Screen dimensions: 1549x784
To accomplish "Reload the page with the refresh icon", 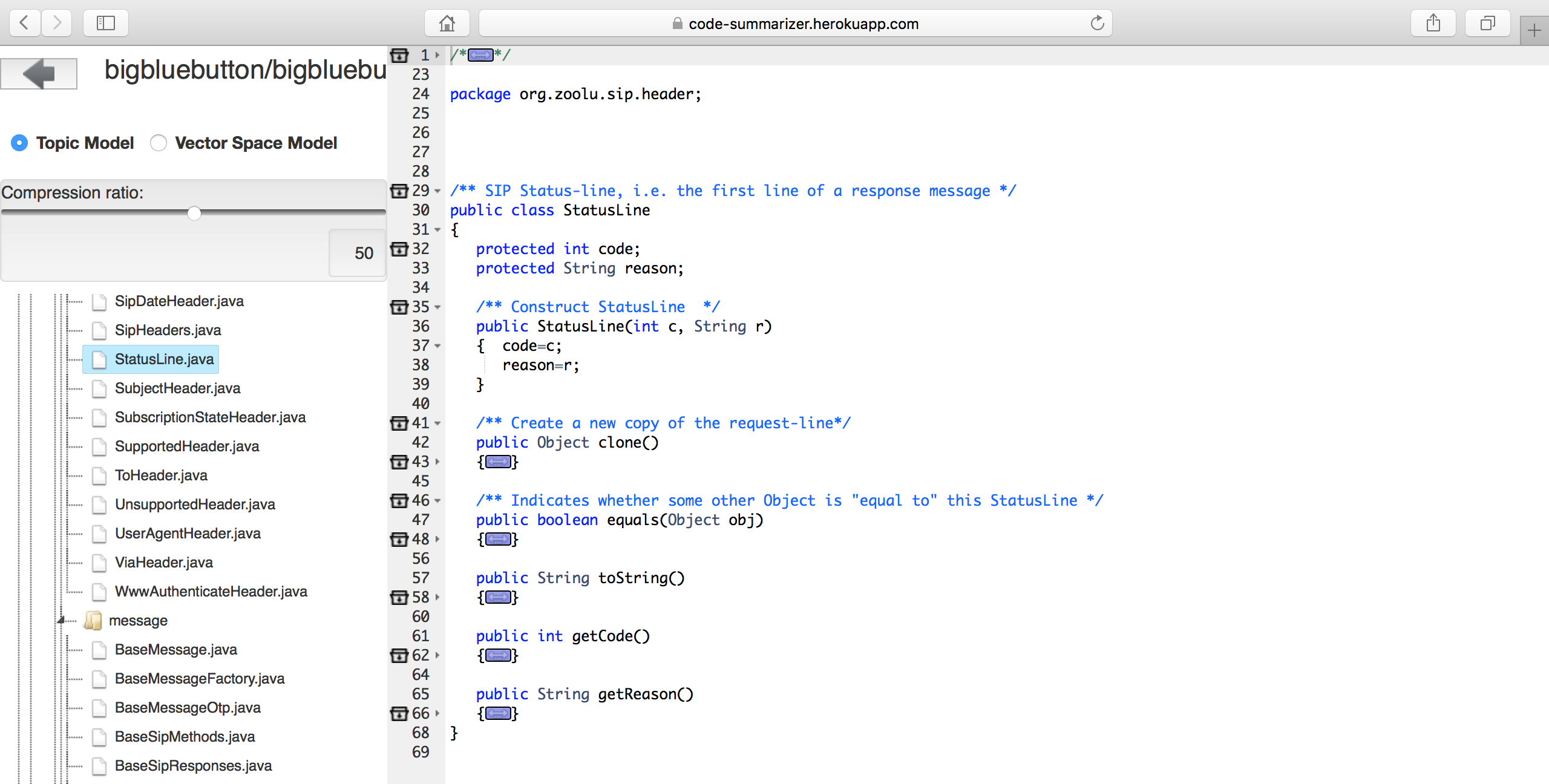I will click(x=1097, y=24).
